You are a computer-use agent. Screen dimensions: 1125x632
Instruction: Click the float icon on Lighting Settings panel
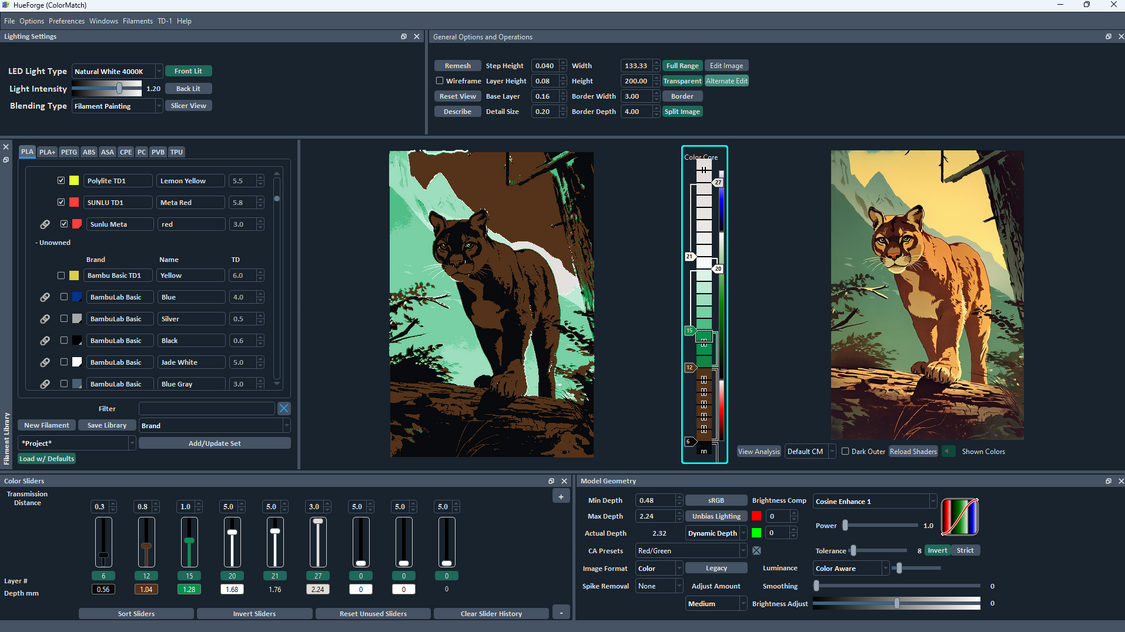pyautogui.click(x=405, y=36)
